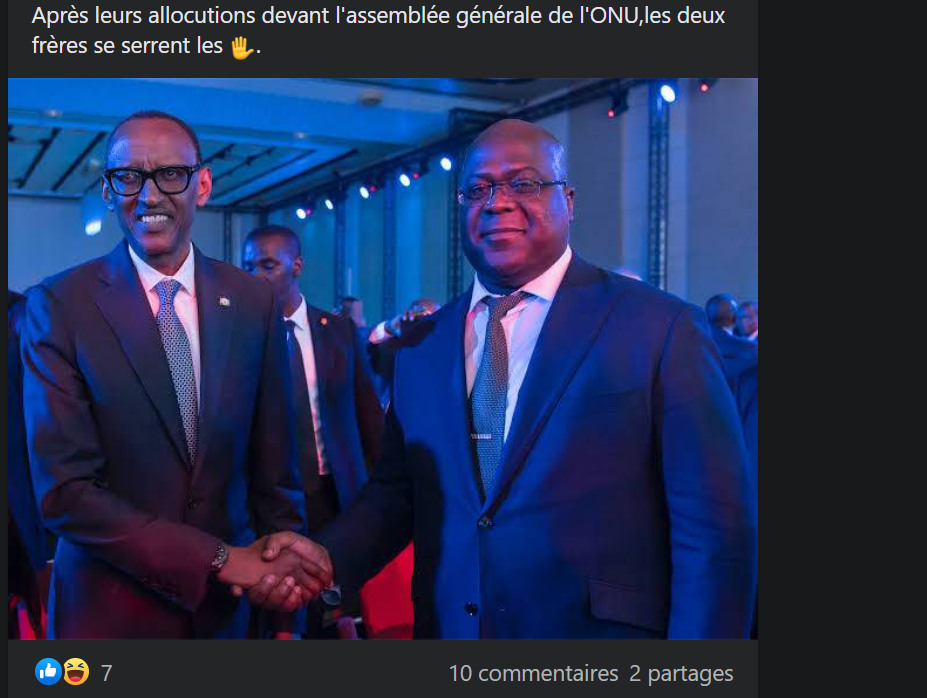Click the laughing Haha reaction icon
The width and height of the screenshot is (927, 698).
76,672
